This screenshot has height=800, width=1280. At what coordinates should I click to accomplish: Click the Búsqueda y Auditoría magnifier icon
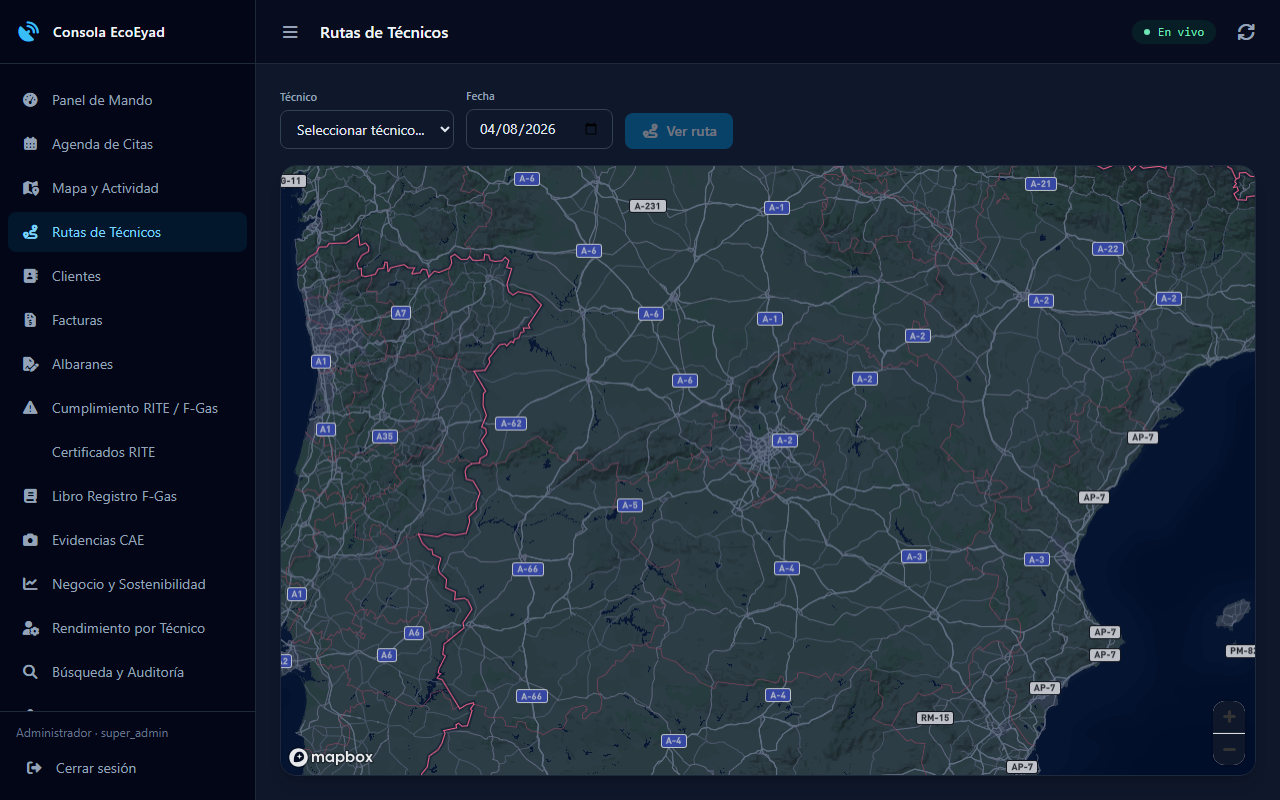click(30, 672)
